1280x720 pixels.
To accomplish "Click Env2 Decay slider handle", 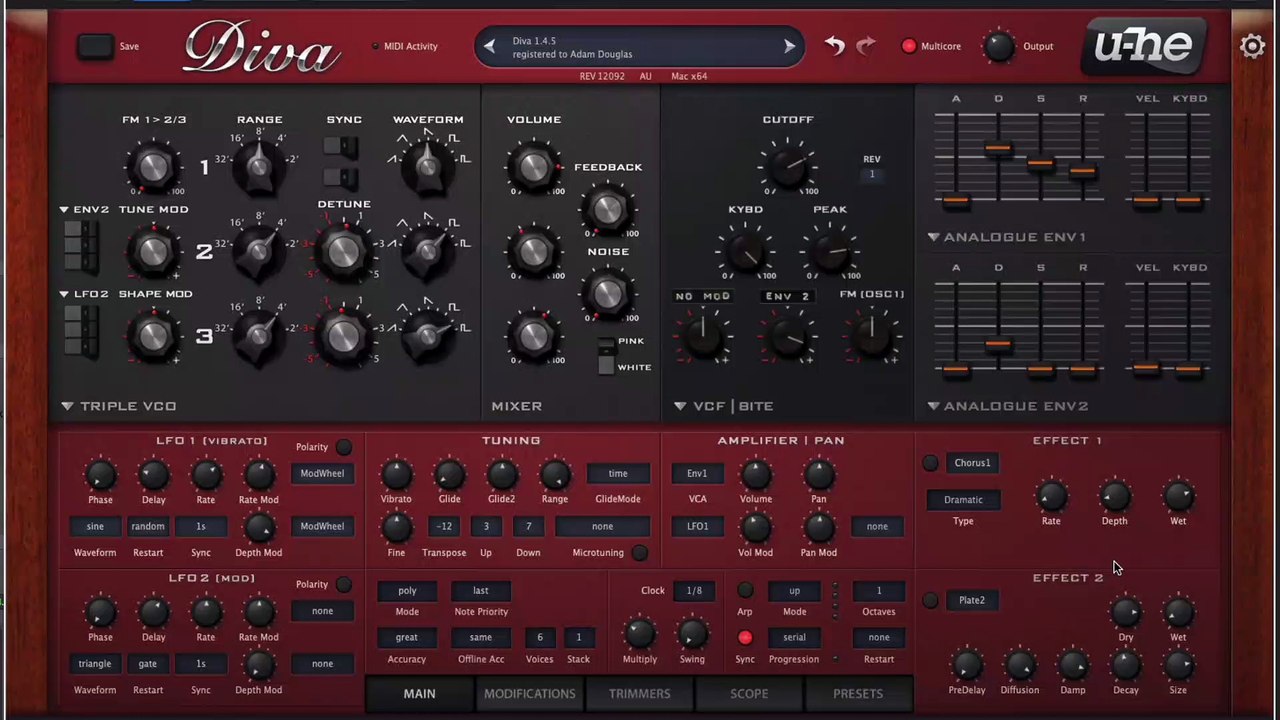I will pos(998,345).
